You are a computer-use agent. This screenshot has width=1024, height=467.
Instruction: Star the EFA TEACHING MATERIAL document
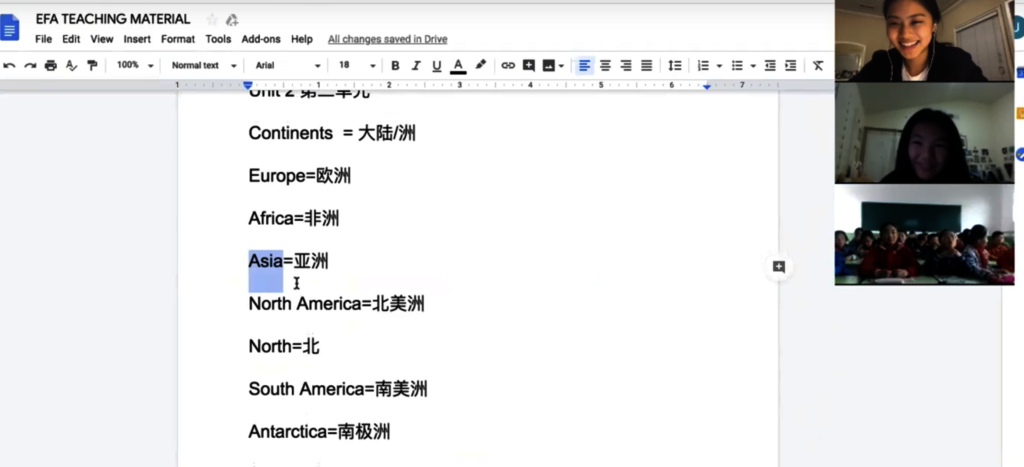coord(211,19)
